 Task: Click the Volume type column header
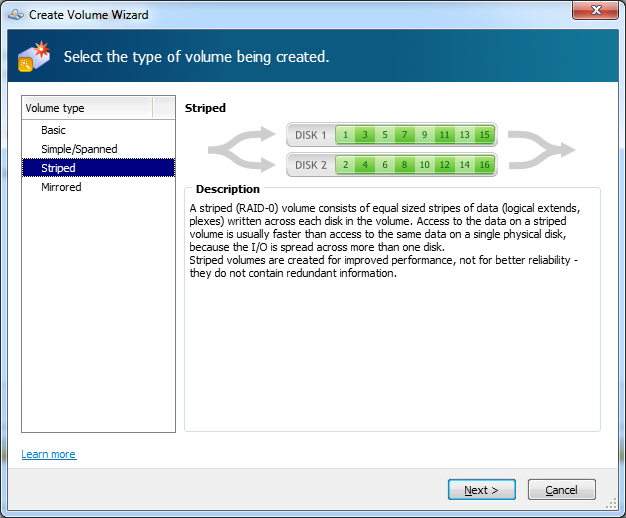tap(87, 108)
